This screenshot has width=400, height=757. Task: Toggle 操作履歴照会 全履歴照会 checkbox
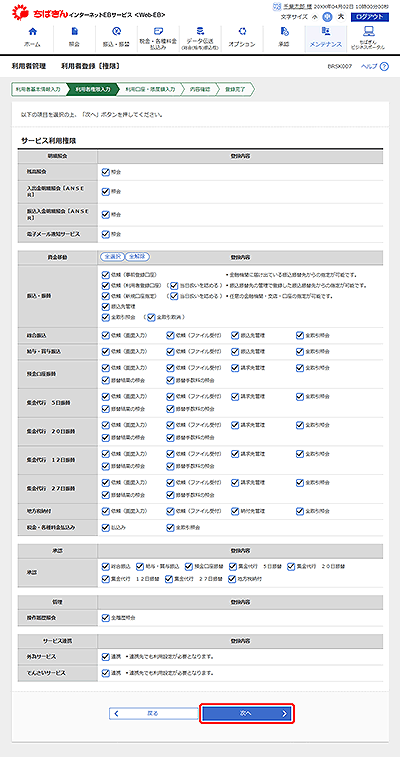[x=106, y=617]
